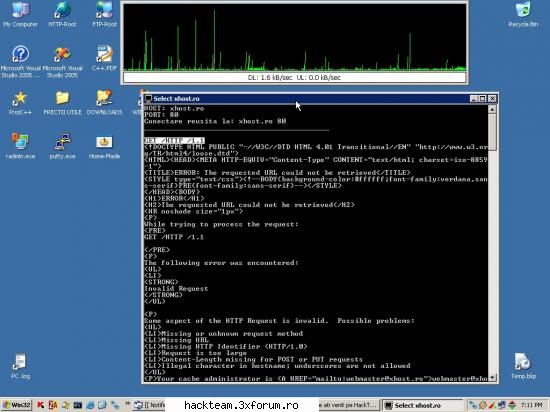
Task: Switch to 'ati venit pe HackT...' taskbar button
Action: click(349, 405)
